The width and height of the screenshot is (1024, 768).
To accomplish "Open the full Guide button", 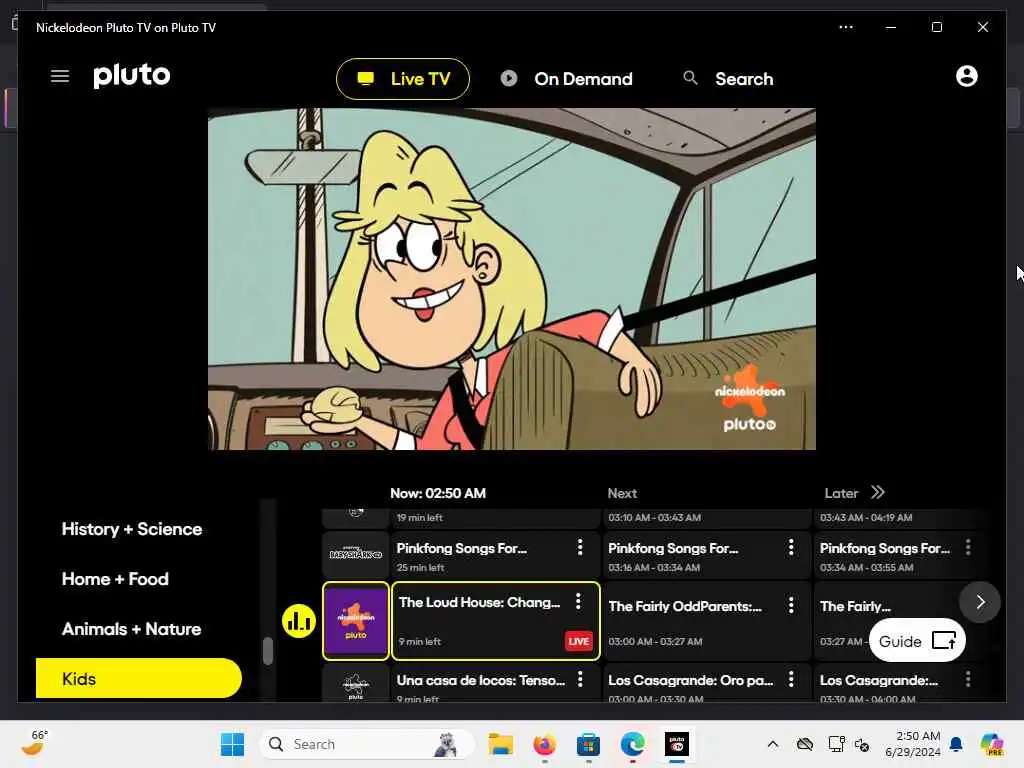I will pyautogui.click(x=918, y=641).
